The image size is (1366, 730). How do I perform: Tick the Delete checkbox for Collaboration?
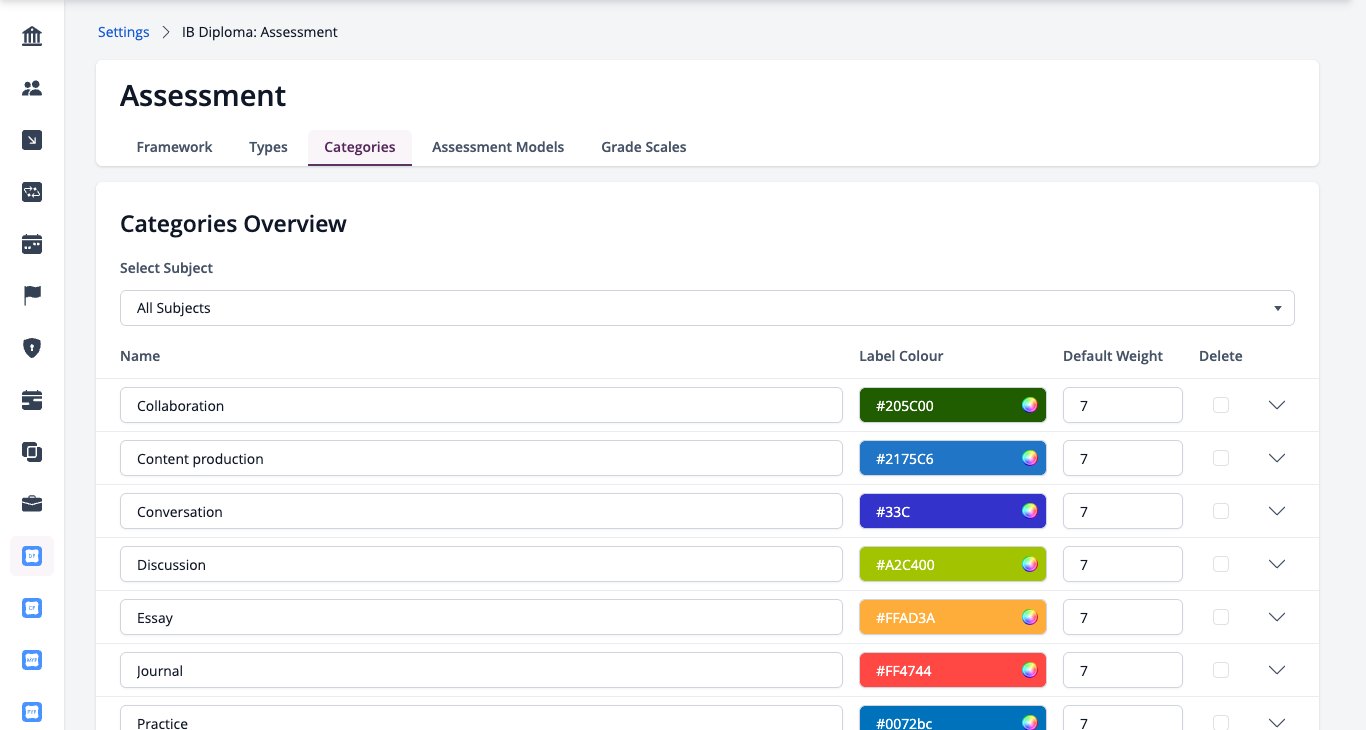[1221, 405]
